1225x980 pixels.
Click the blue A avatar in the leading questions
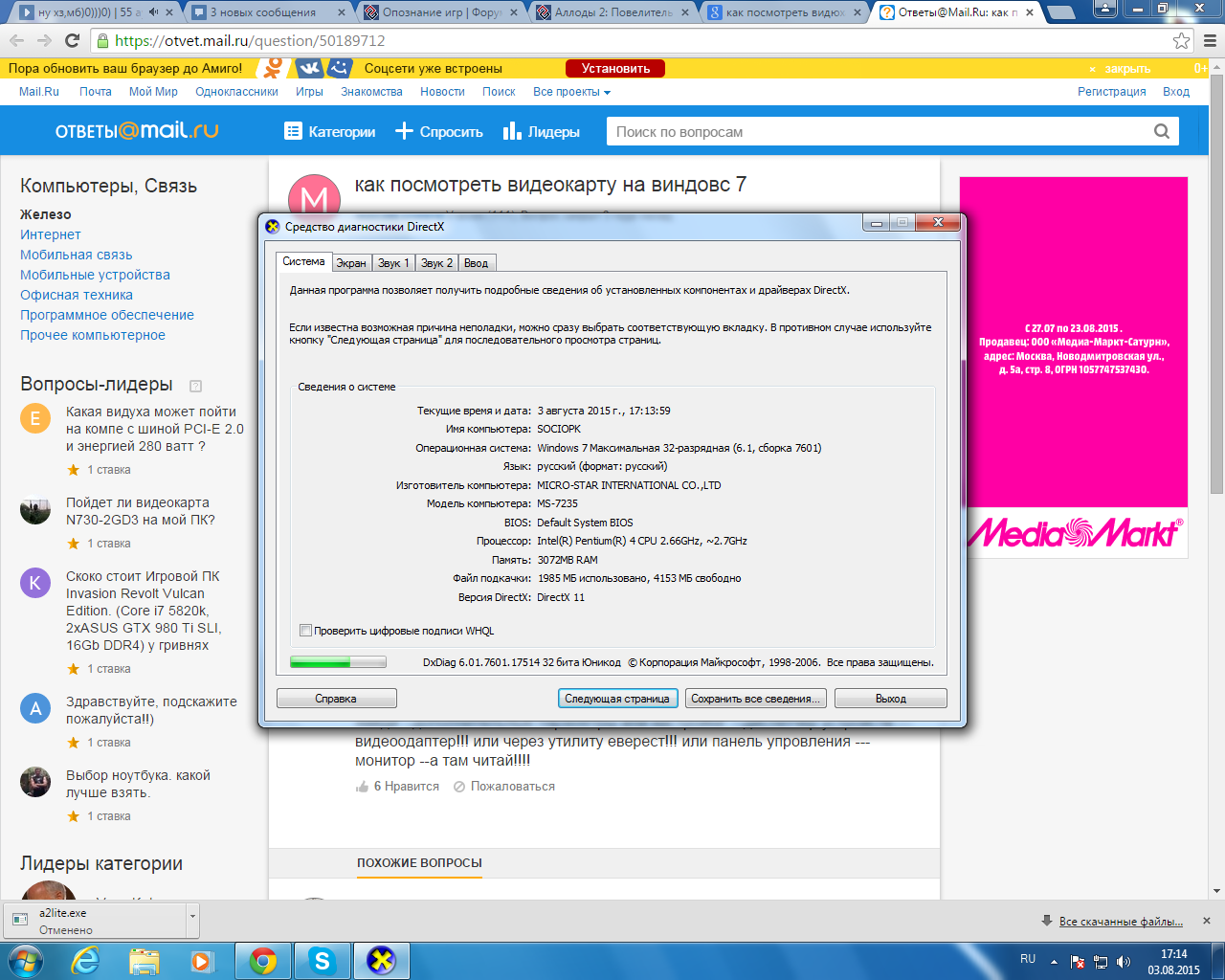35,708
